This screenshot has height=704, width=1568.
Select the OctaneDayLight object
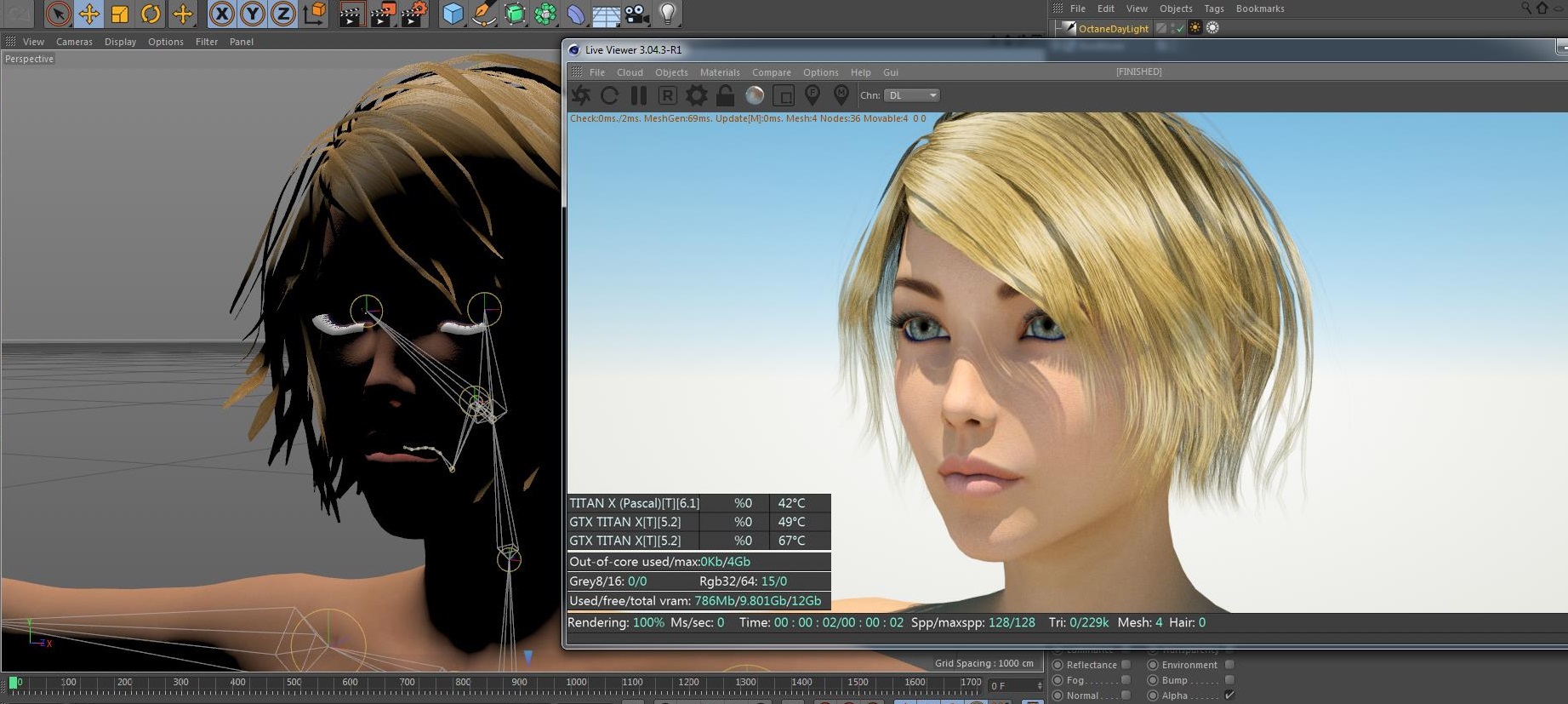pos(1113,28)
